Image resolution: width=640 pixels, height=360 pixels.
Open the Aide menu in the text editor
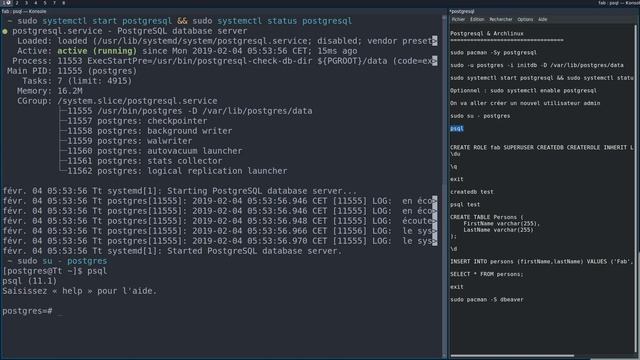click(542, 19)
